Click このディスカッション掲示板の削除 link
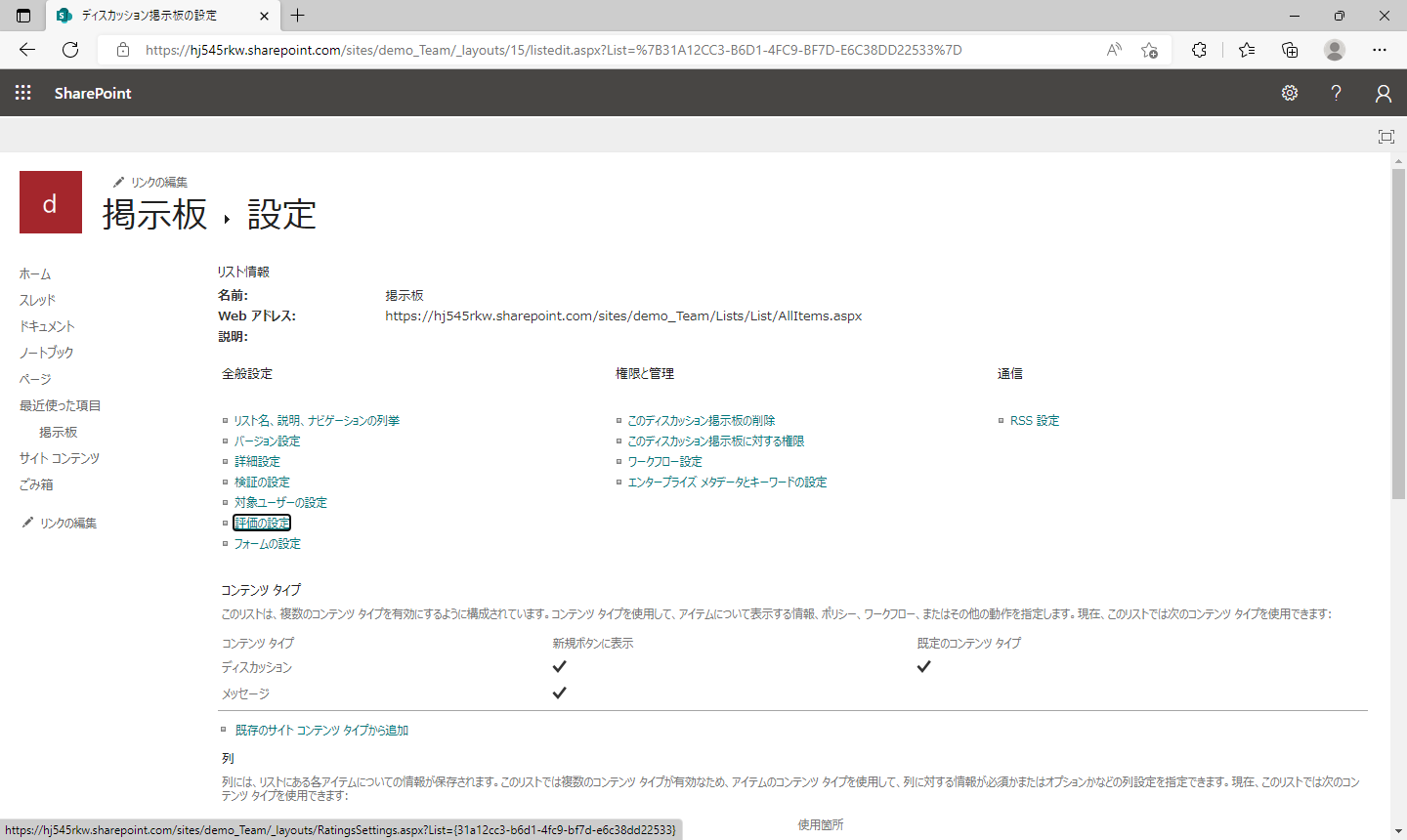This screenshot has height=840, width=1407. 701,420
